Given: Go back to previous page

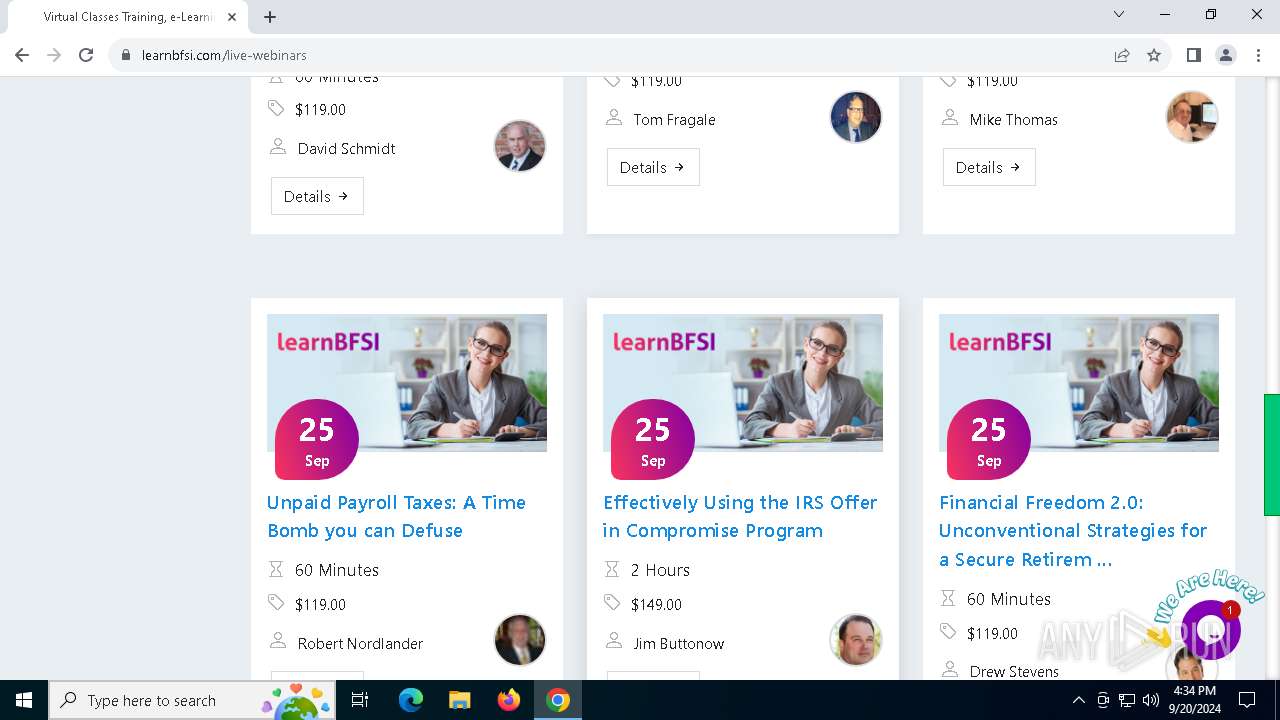Looking at the screenshot, I should coord(22,55).
